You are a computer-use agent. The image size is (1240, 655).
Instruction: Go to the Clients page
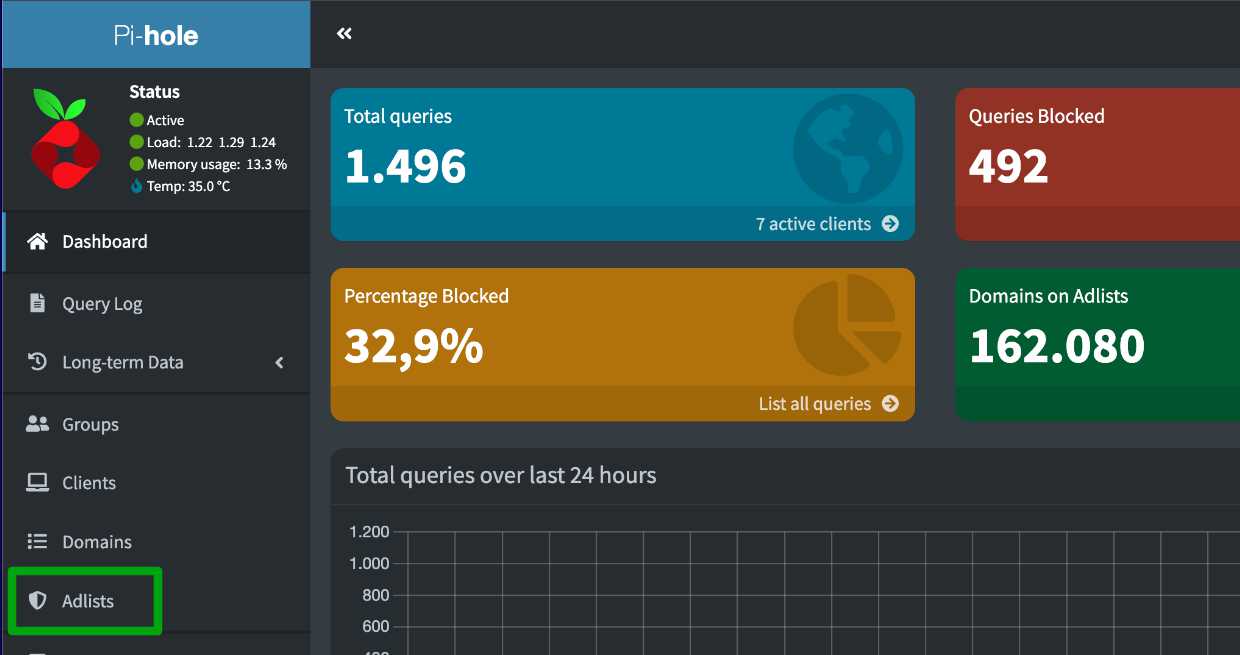point(156,483)
